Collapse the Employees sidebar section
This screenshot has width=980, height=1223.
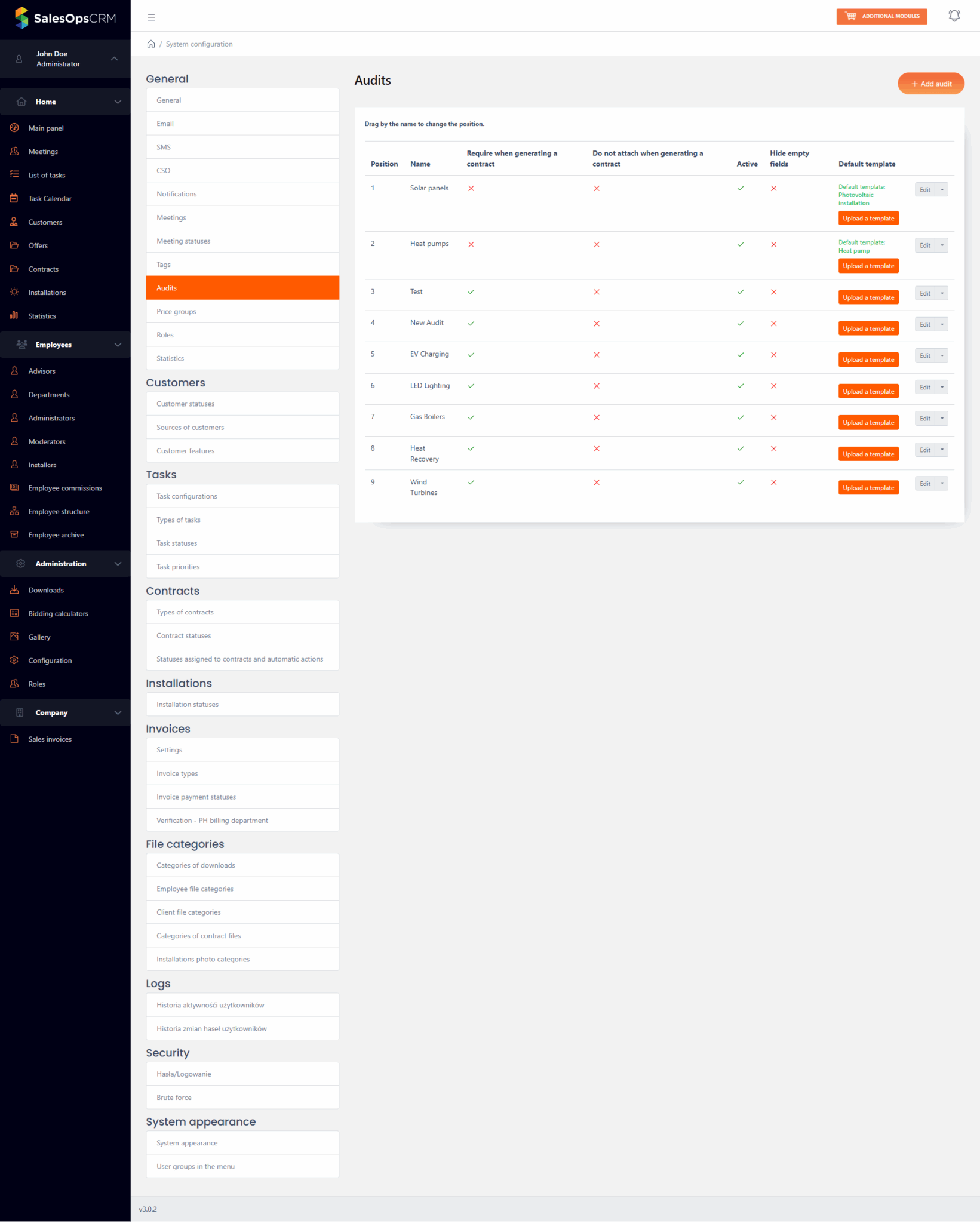pos(118,345)
